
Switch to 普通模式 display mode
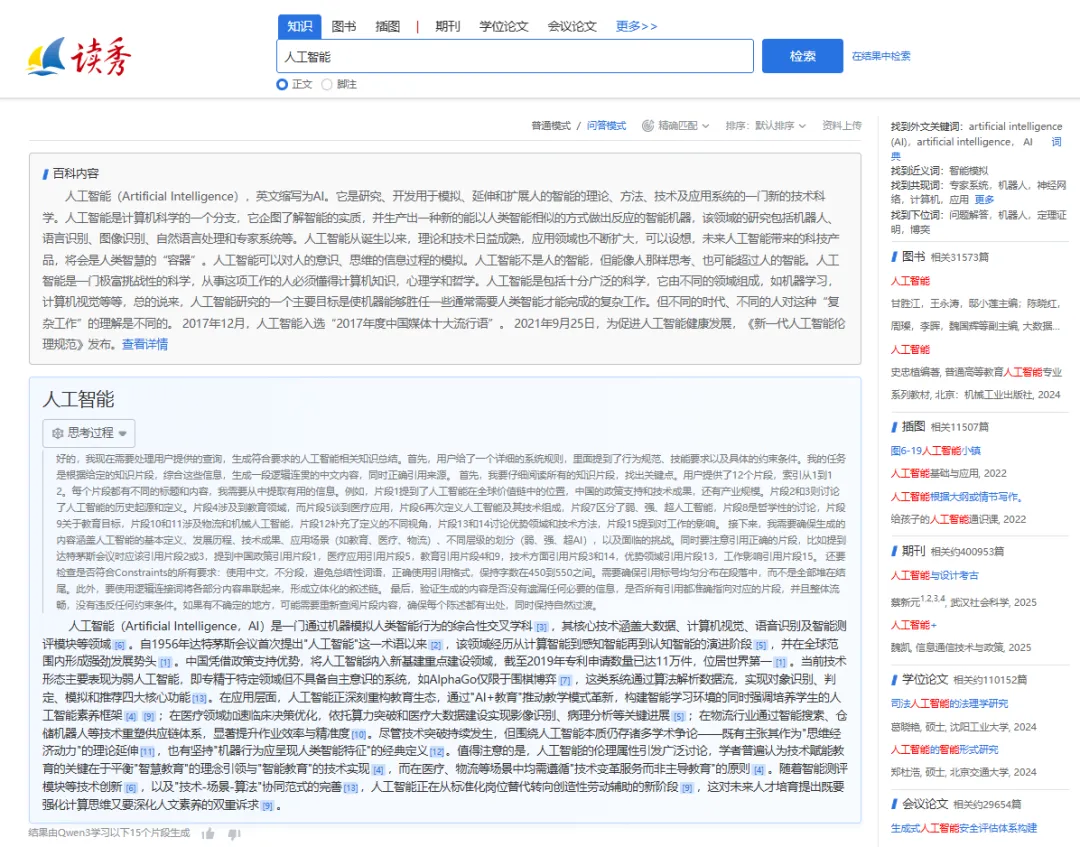coord(550,126)
